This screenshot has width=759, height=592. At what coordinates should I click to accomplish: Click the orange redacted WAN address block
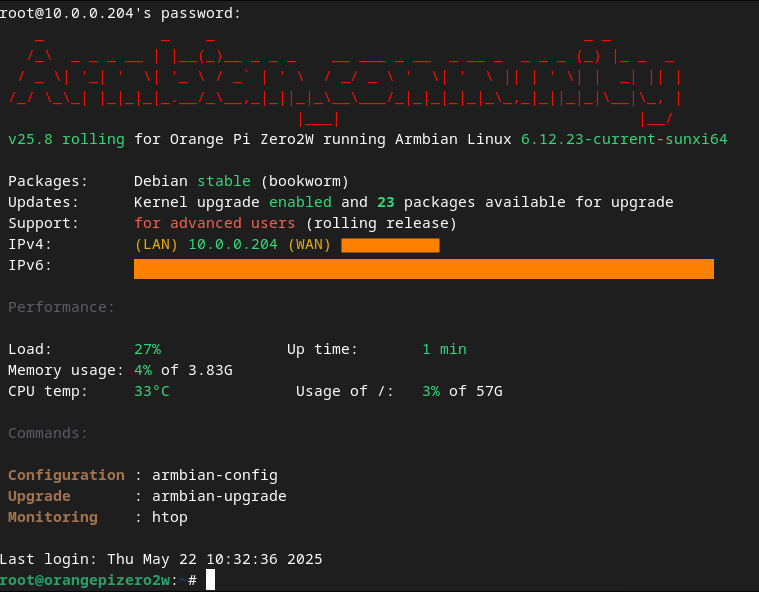pyautogui.click(x=390, y=245)
